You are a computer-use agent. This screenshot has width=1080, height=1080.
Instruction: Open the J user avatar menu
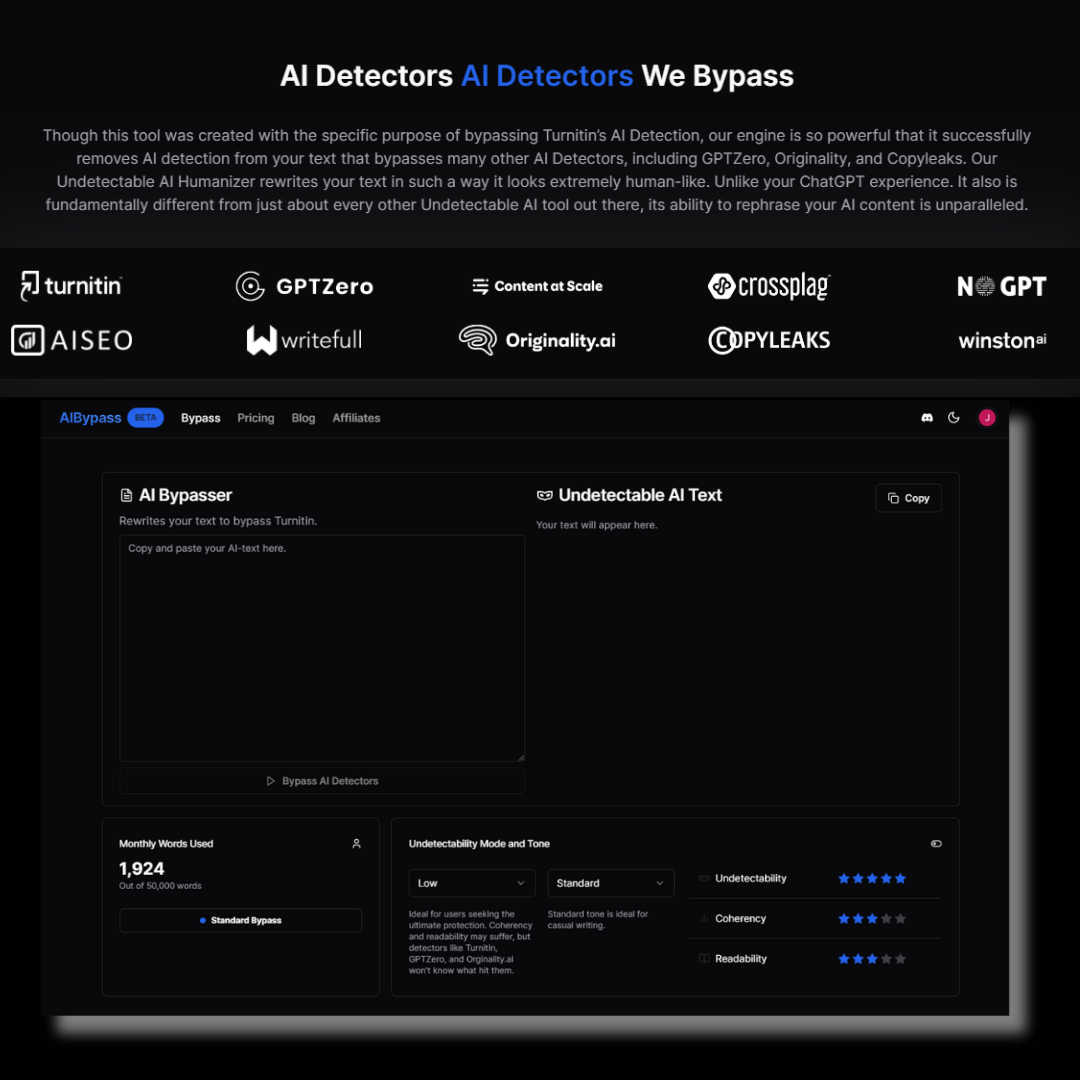point(987,417)
